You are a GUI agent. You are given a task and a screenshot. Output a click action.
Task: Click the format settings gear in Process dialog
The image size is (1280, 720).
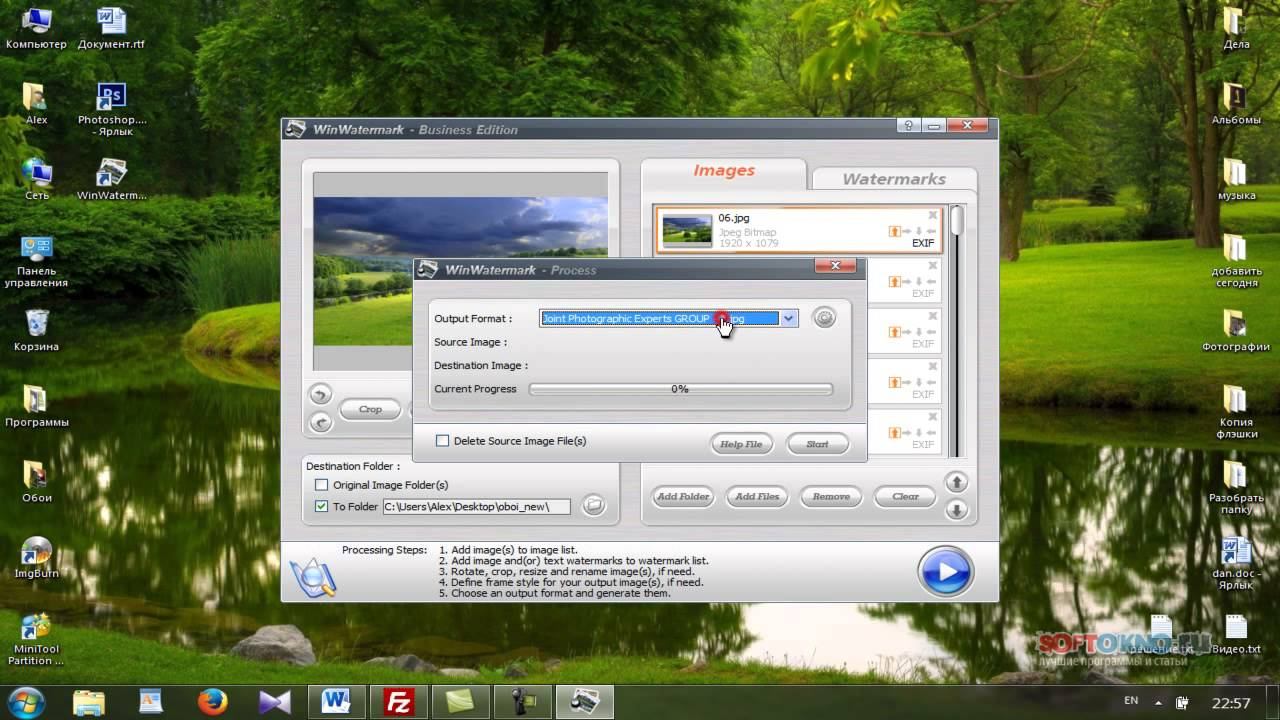(824, 318)
